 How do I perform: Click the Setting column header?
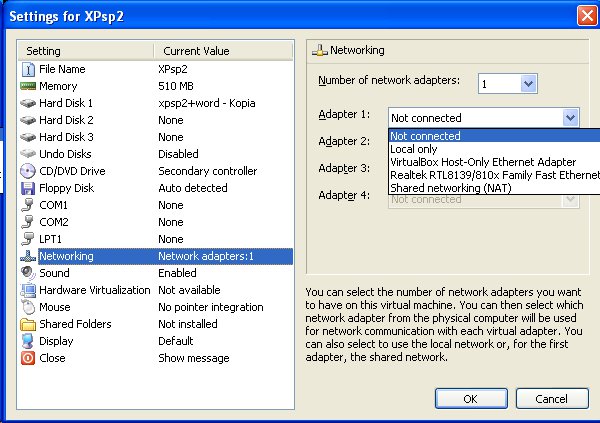click(85, 51)
